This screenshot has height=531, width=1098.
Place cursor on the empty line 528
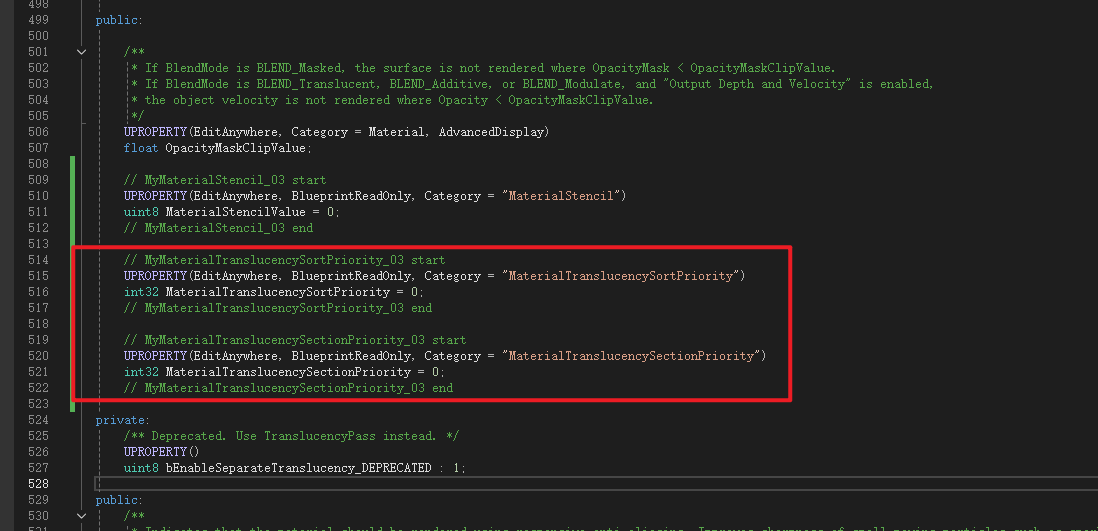click(x=400, y=484)
